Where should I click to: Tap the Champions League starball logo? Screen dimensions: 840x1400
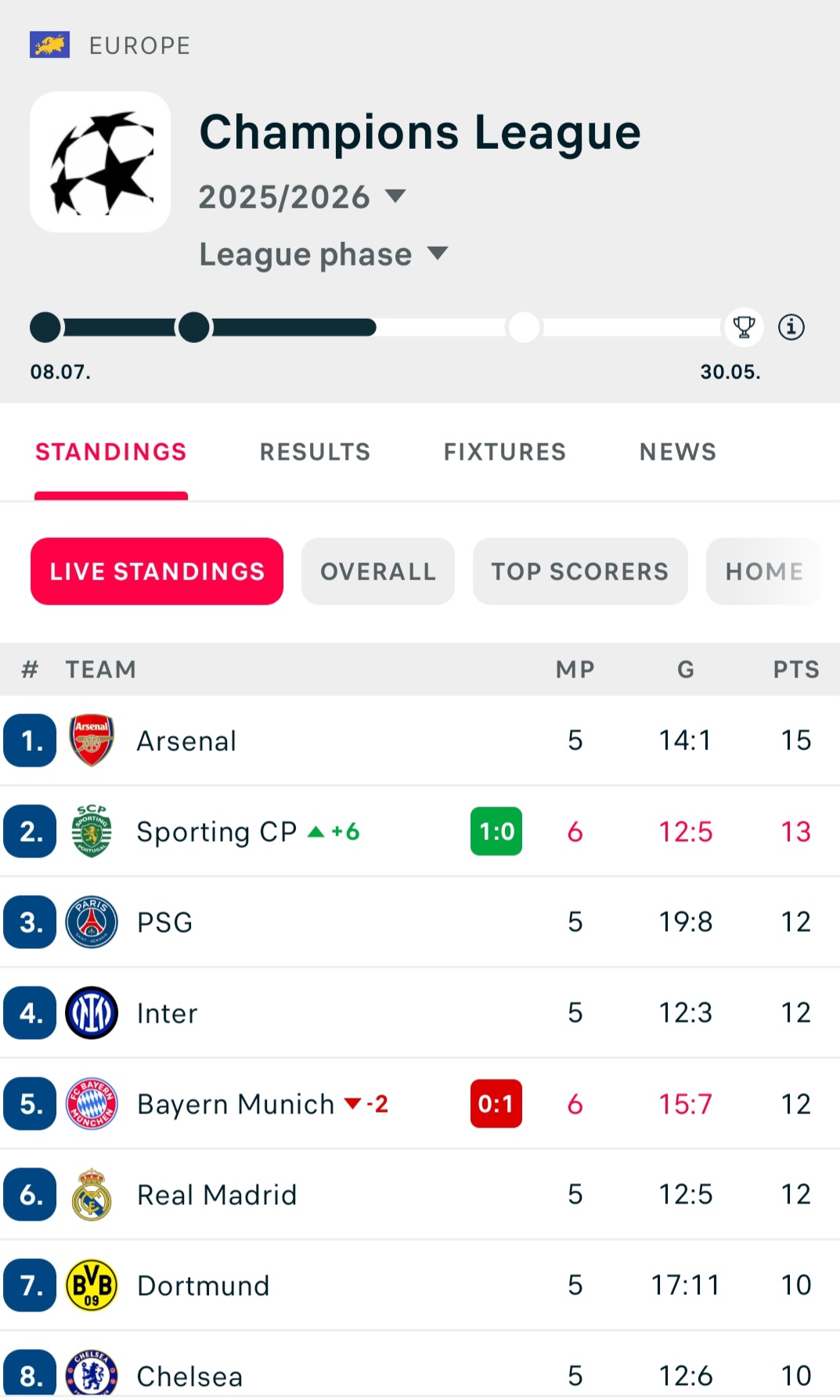tap(100, 162)
